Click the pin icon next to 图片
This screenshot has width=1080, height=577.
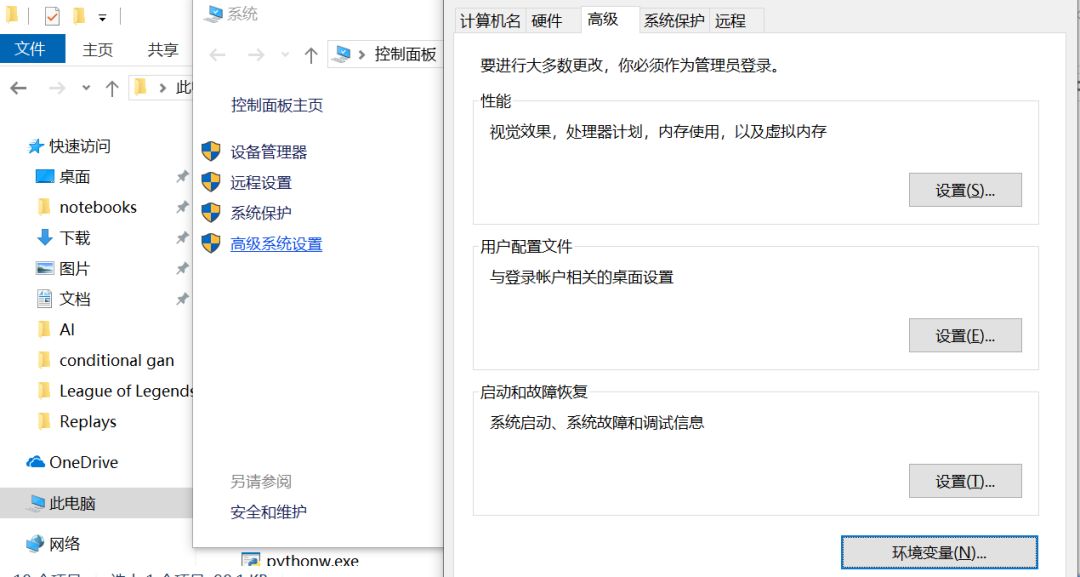(x=182, y=269)
